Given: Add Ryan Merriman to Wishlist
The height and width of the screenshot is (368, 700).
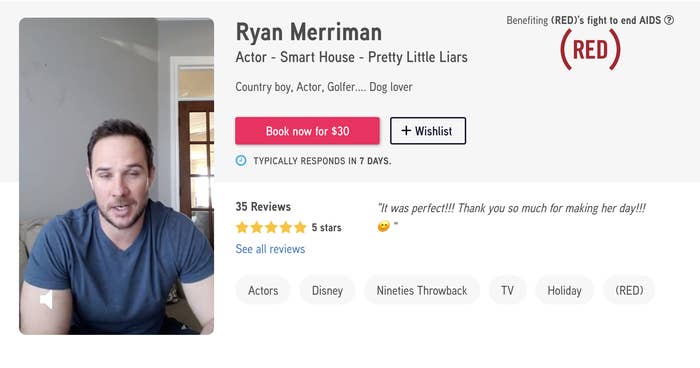Looking at the screenshot, I should point(428,131).
